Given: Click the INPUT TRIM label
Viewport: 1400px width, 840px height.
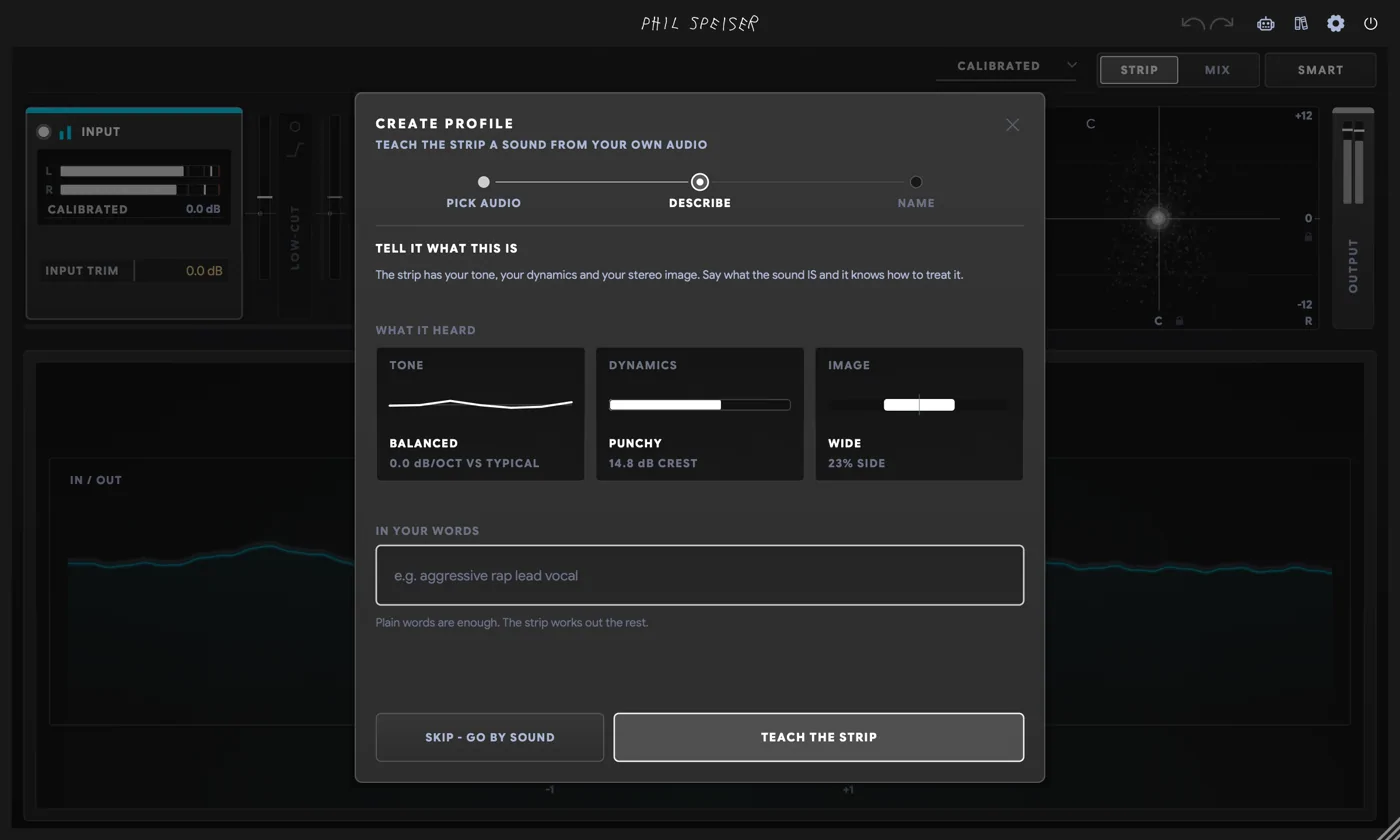Looking at the screenshot, I should (82, 271).
